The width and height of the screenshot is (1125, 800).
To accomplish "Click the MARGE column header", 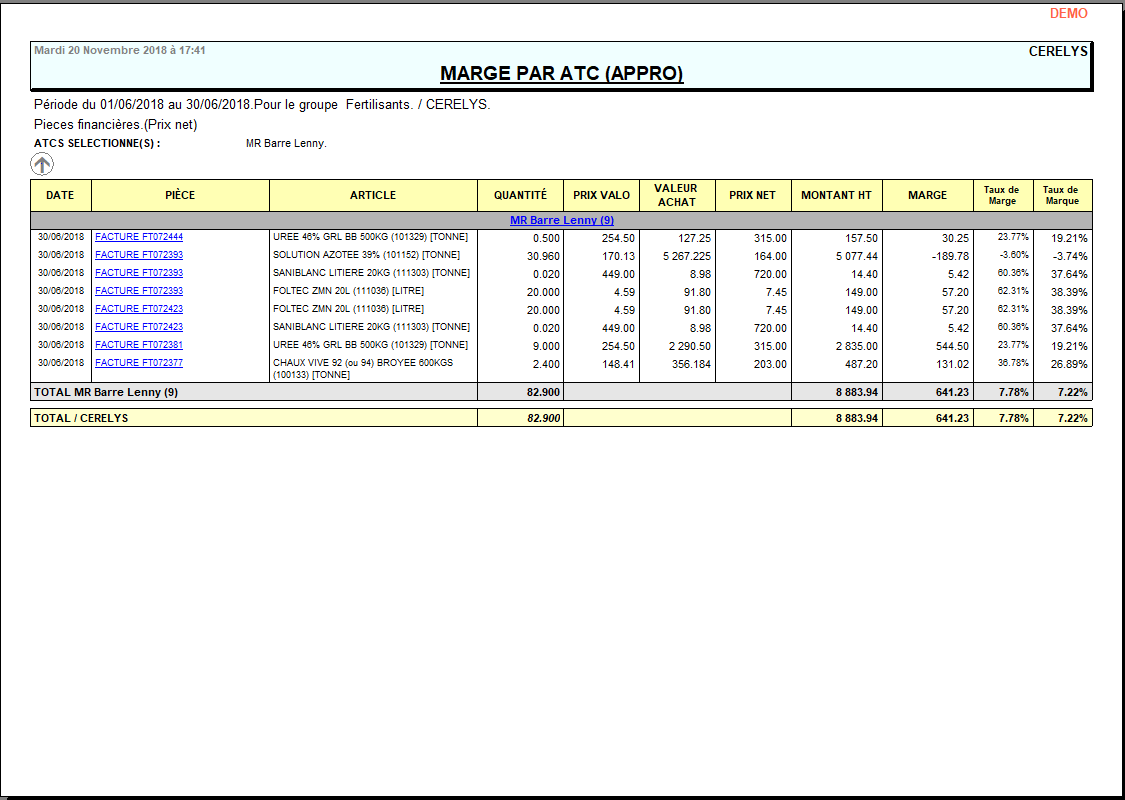I will 927,195.
